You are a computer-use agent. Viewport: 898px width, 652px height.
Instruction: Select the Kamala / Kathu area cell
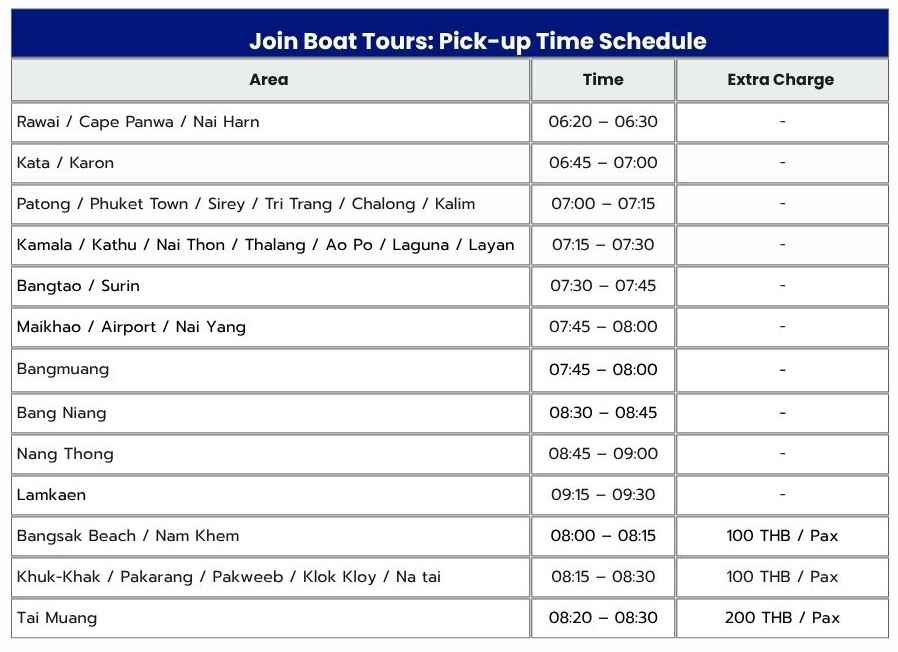click(x=266, y=245)
